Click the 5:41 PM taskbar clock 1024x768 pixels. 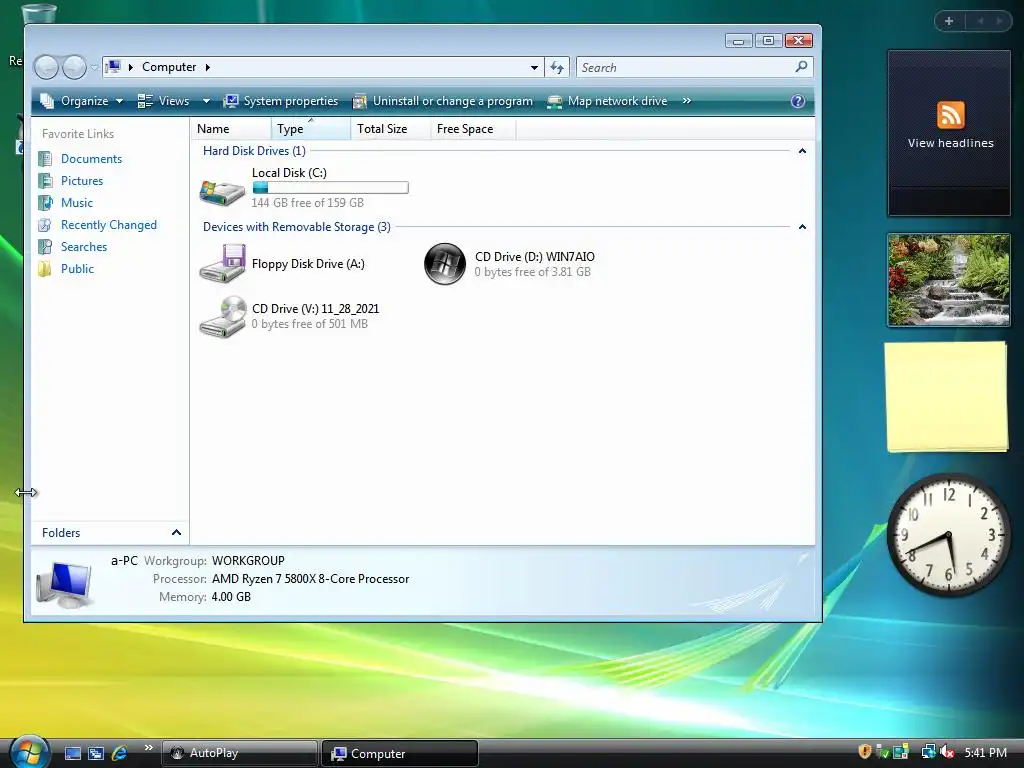tap(985, 752)
